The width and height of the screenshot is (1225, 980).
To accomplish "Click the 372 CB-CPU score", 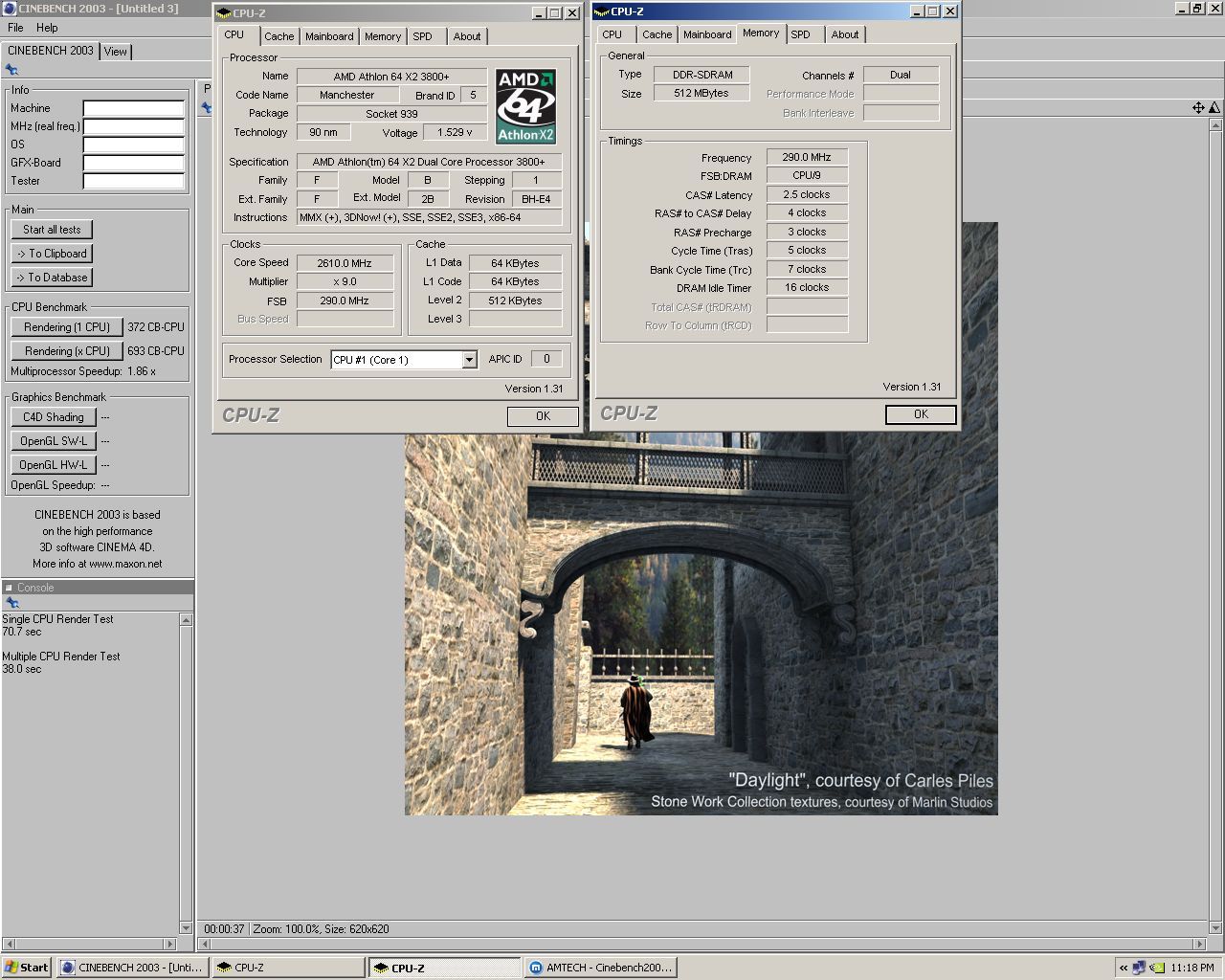I will (x=156, y=327).
